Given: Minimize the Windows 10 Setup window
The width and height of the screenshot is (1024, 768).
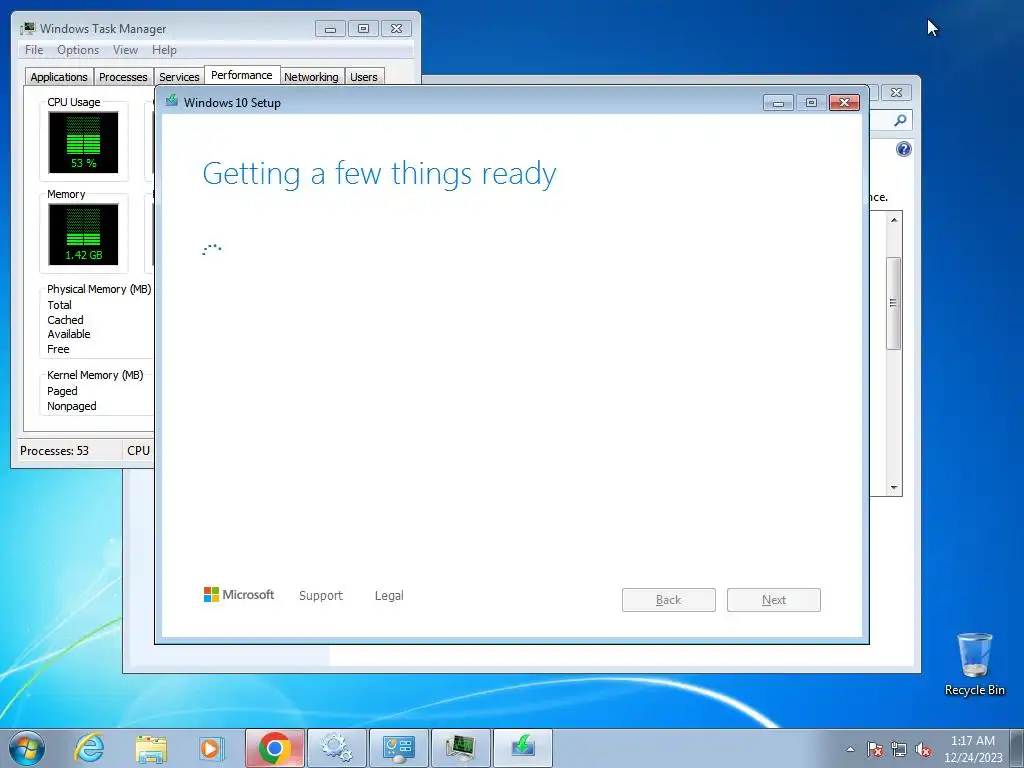Looking at the screenshot, I should tap(778, 103).
